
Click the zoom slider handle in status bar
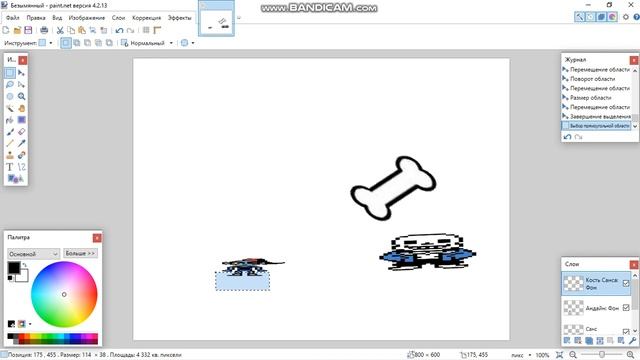click(602, 355)
